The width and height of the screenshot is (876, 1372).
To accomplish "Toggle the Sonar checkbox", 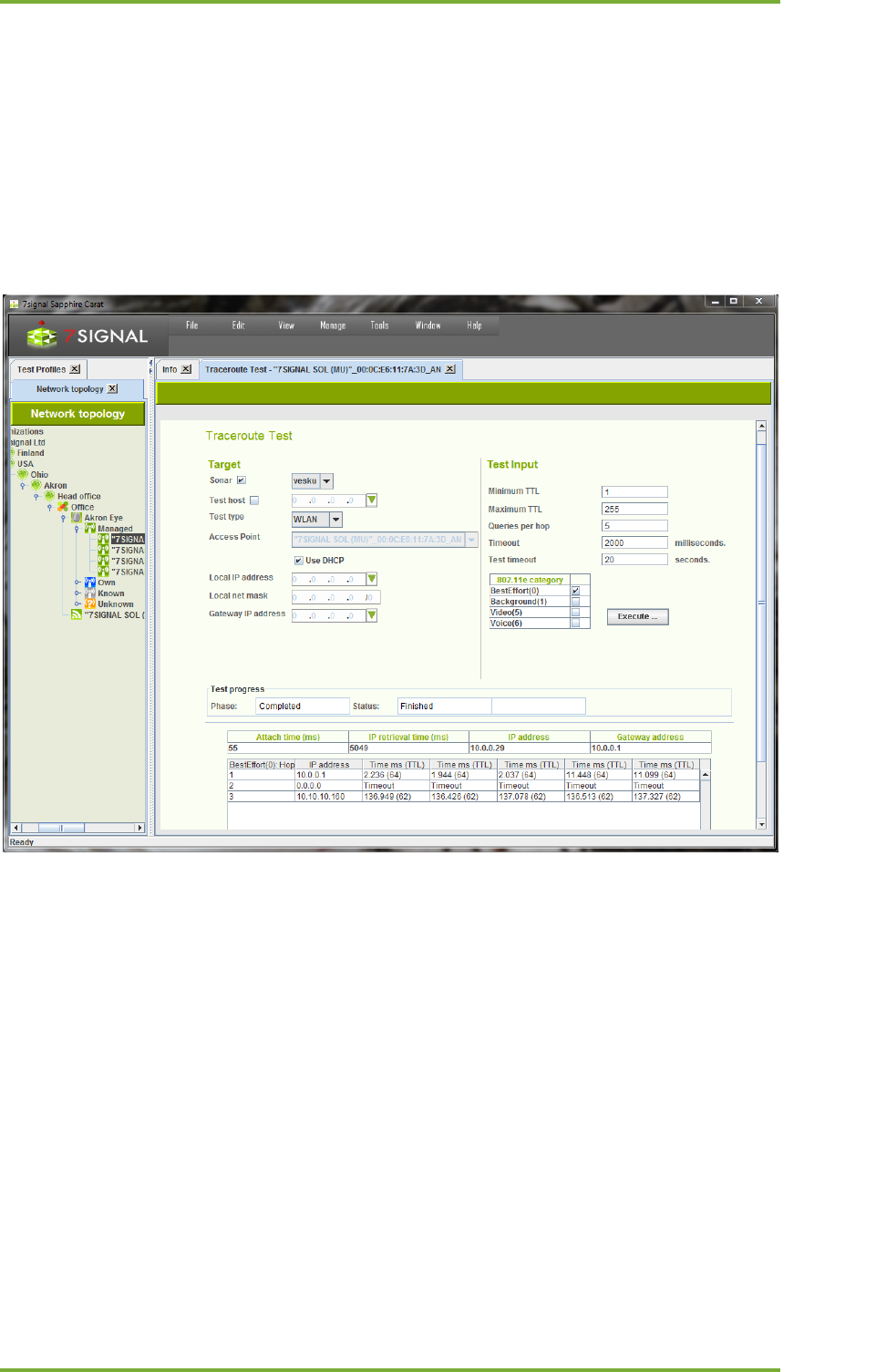I will pyautogui.click(x=242, y=480).
